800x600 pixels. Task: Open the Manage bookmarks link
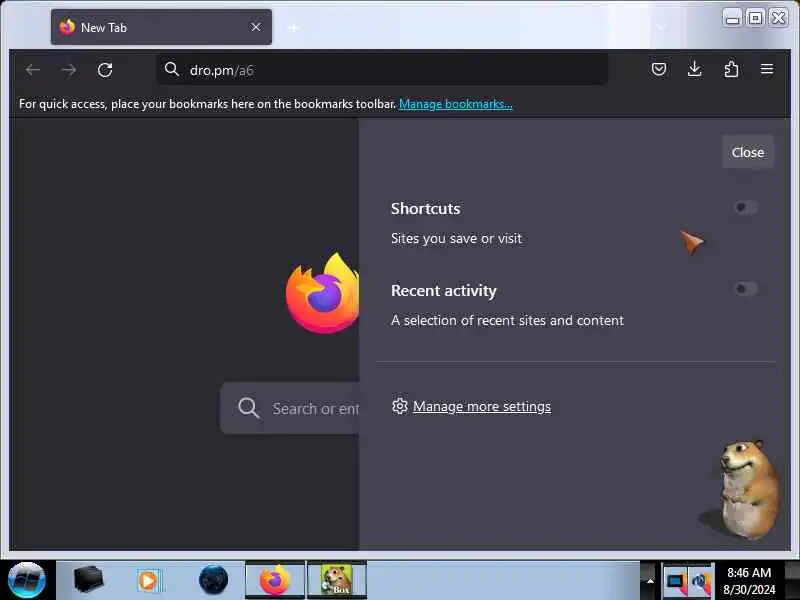(456, 104)
